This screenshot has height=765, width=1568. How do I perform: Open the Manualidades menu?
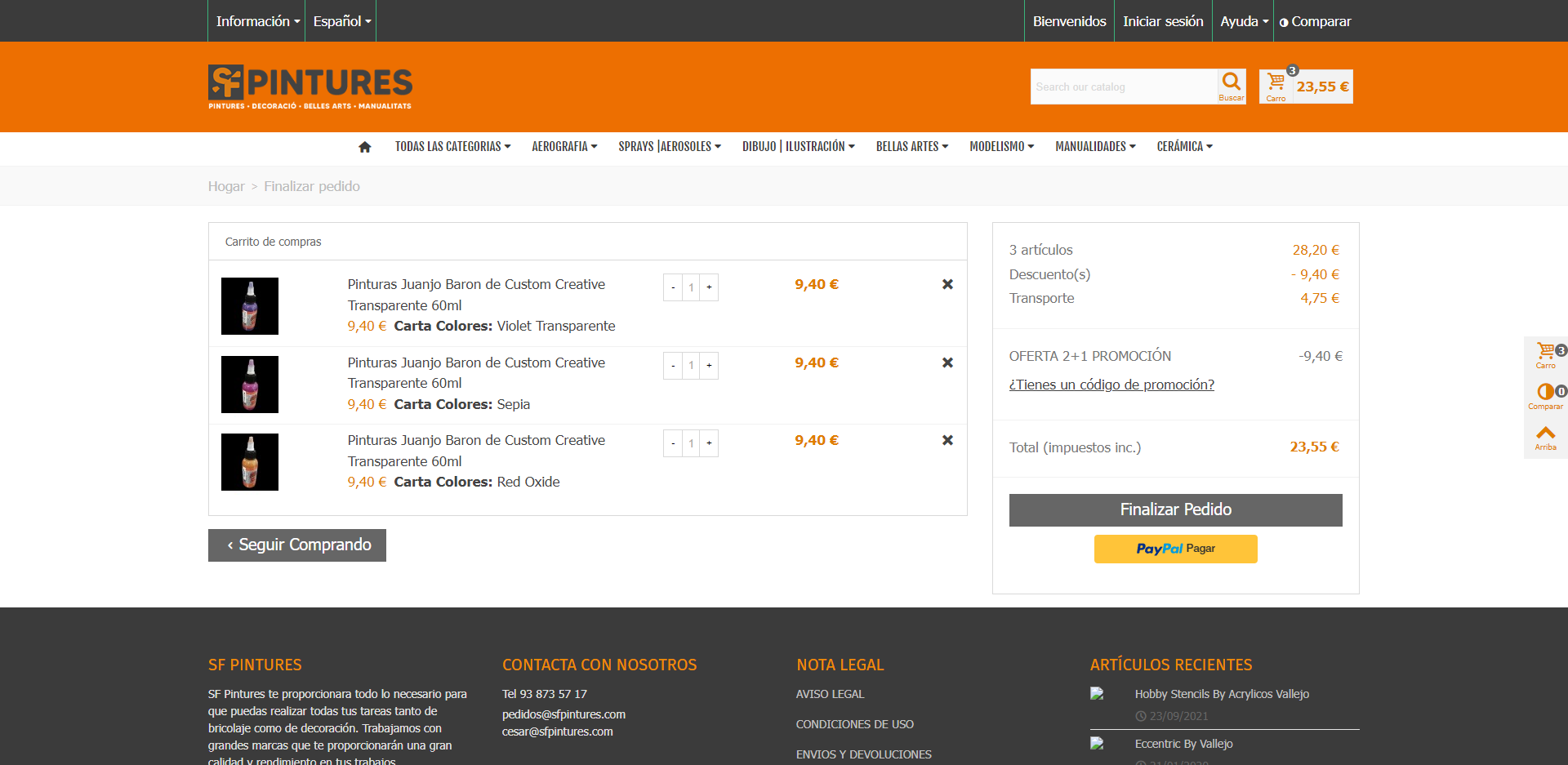(x=1095, y=147)
